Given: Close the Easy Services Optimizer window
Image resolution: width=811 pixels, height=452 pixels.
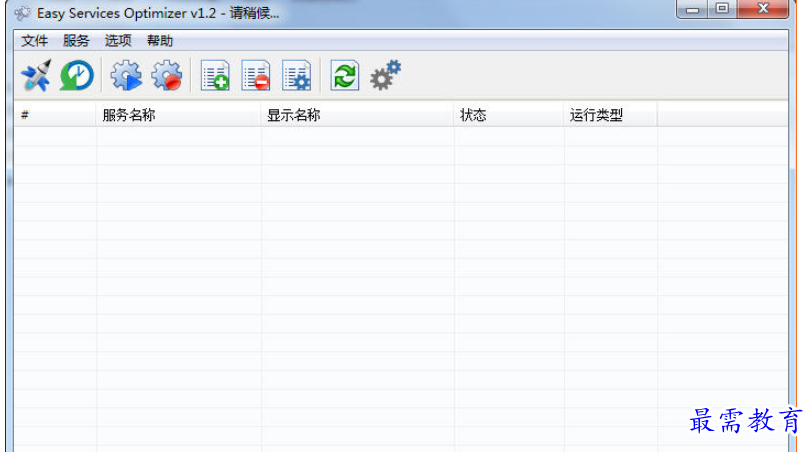Looking at the screenshot, I should pyautogui.click(x=763, y=9).
